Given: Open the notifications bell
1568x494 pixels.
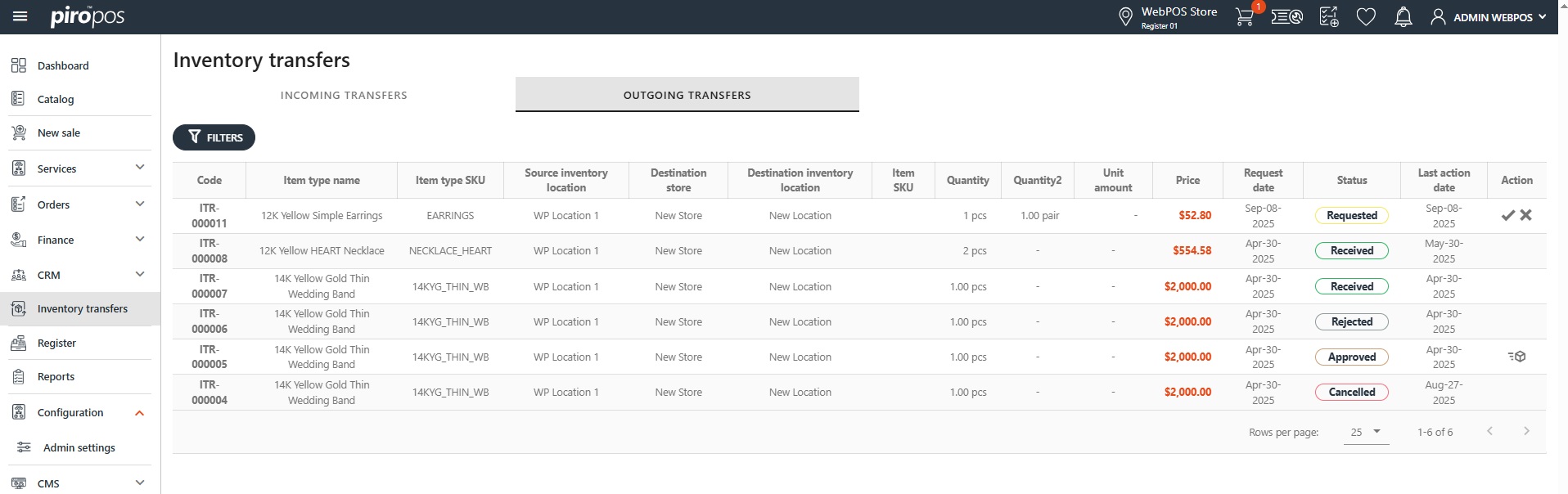Looking at the screenshot, I should tap(1403, 17).
